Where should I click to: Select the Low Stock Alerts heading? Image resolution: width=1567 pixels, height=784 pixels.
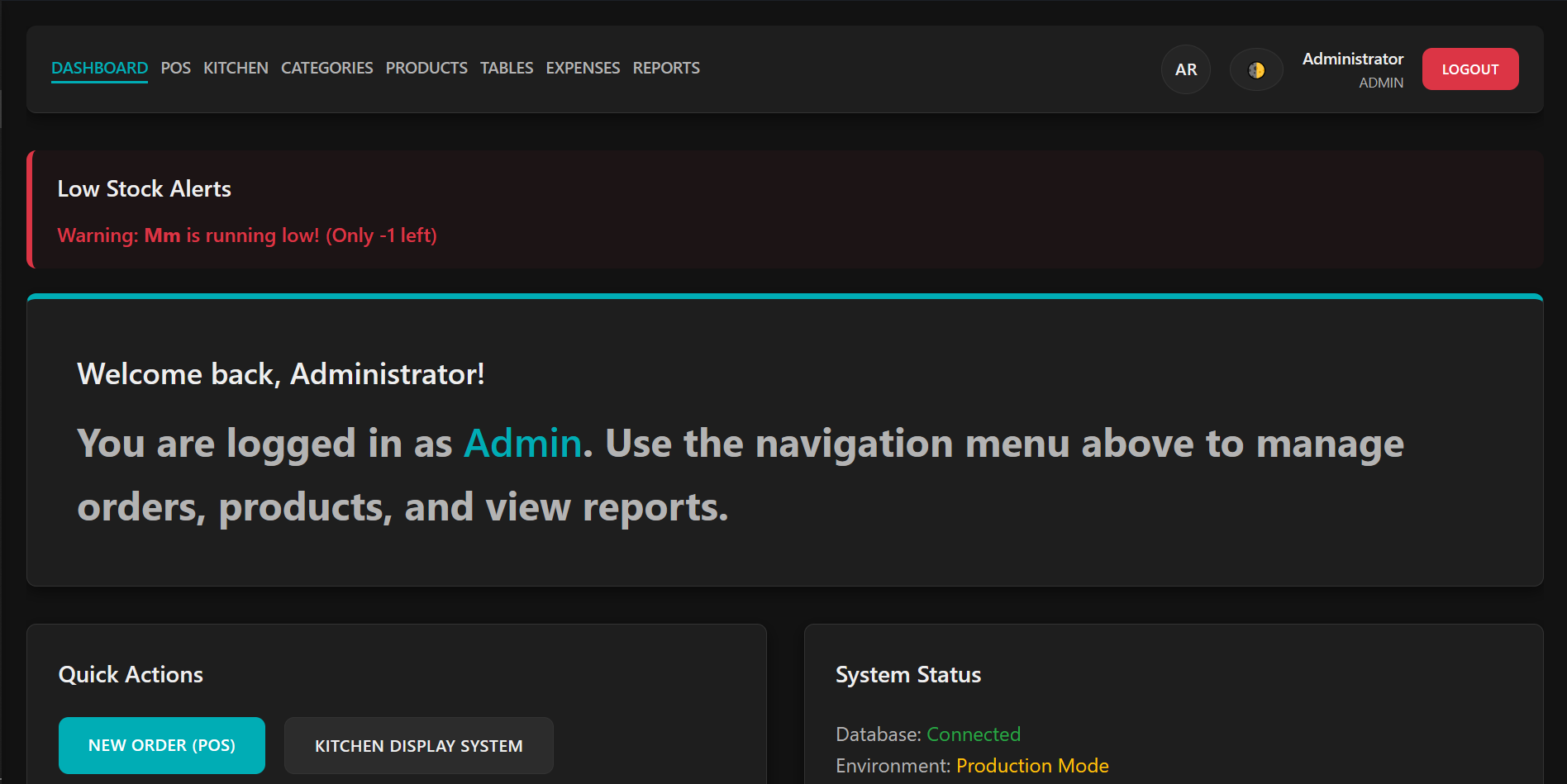[145, 189]
